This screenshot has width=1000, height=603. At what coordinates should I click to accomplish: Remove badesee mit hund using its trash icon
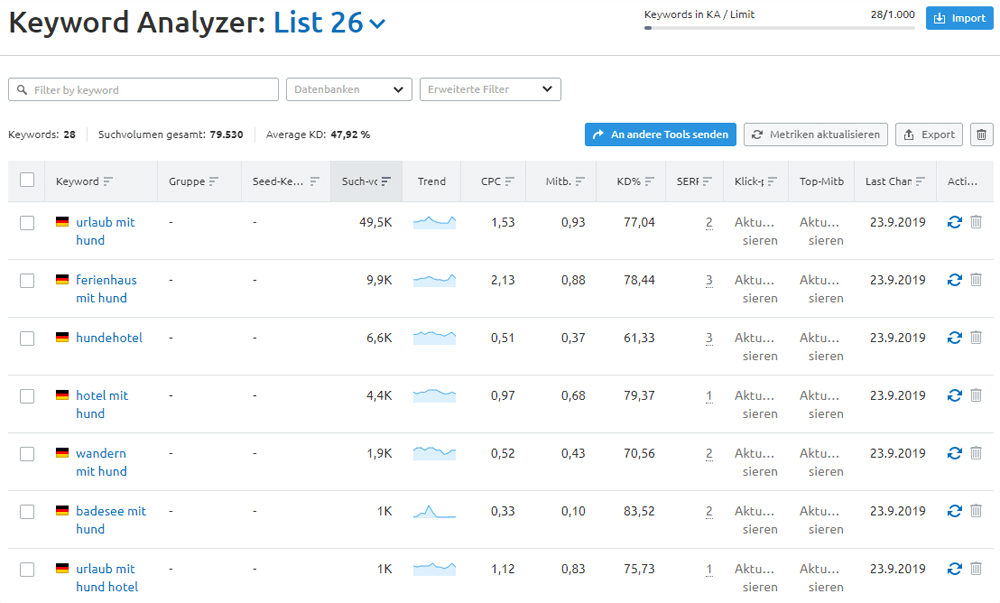tap(976, 511)
